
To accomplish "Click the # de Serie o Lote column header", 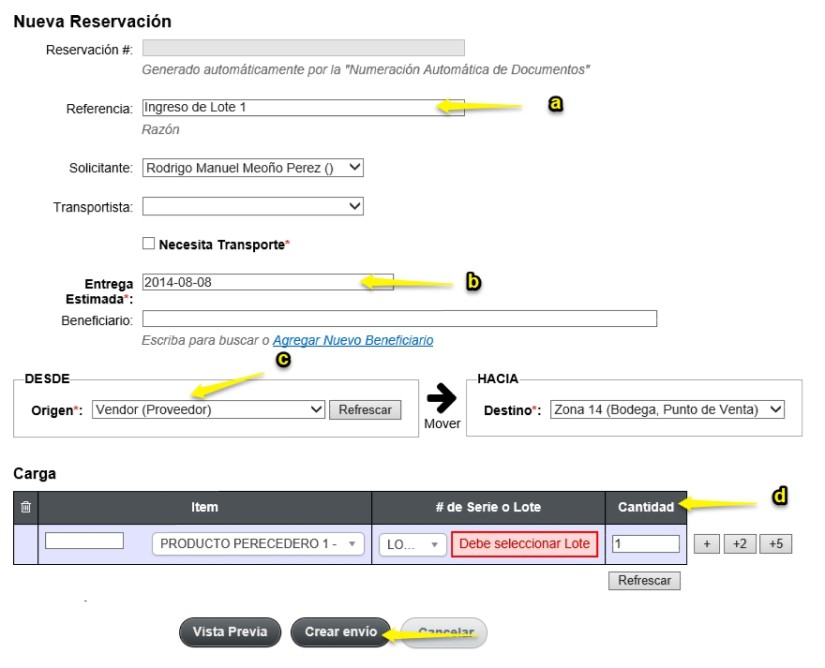I will pos(488,508).
